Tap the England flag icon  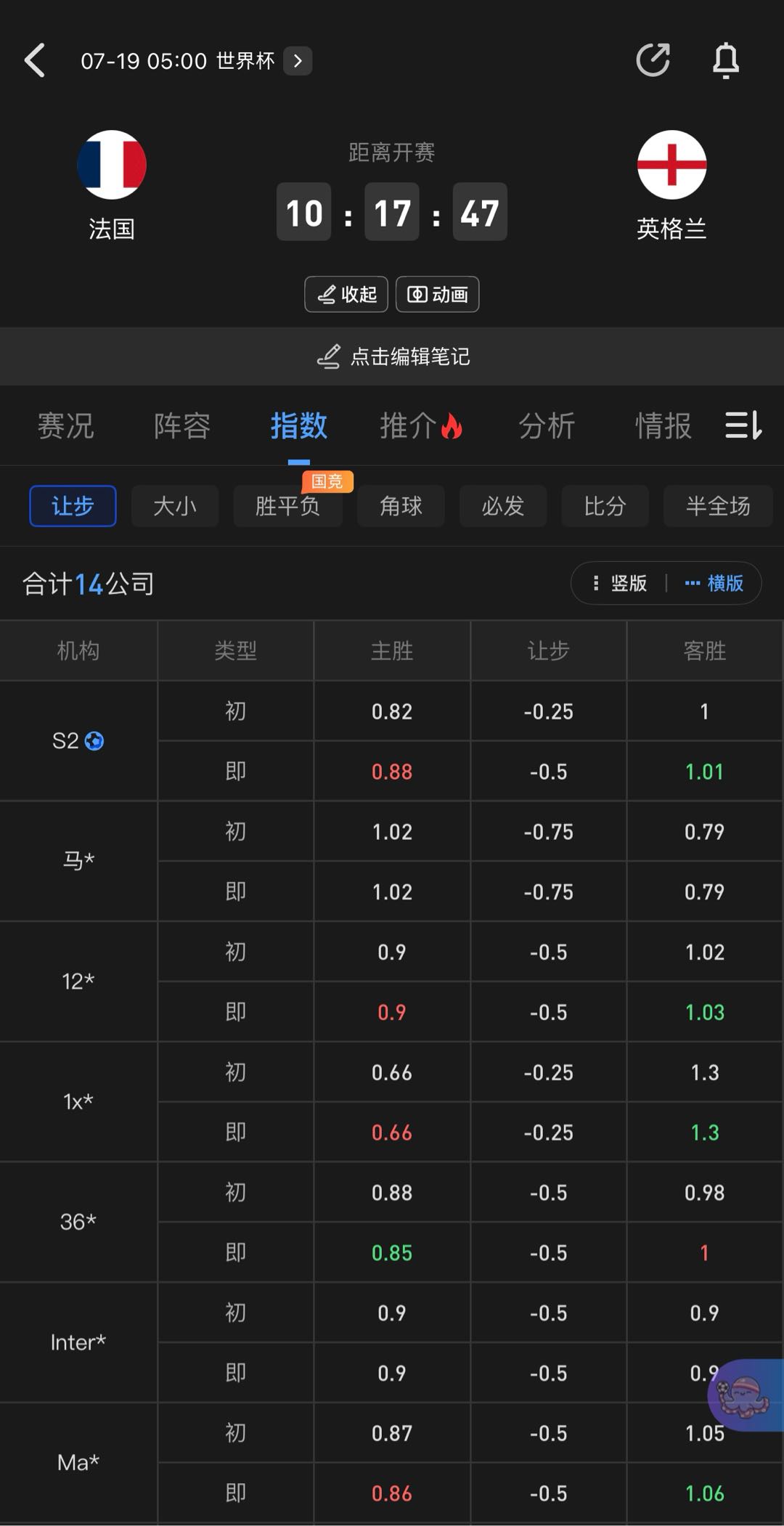(671, 165)
